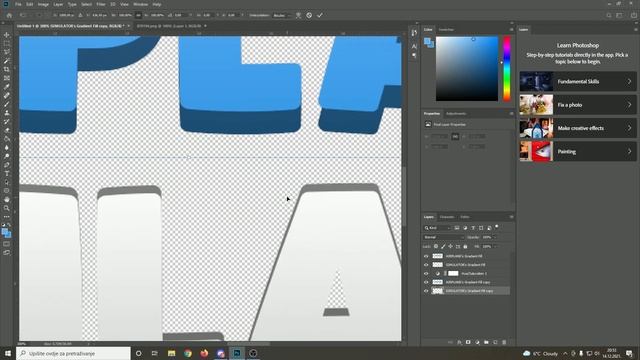Switch to the Adjustments tab
This screenshot has width=640, height=360.
(x=456, y=113)
